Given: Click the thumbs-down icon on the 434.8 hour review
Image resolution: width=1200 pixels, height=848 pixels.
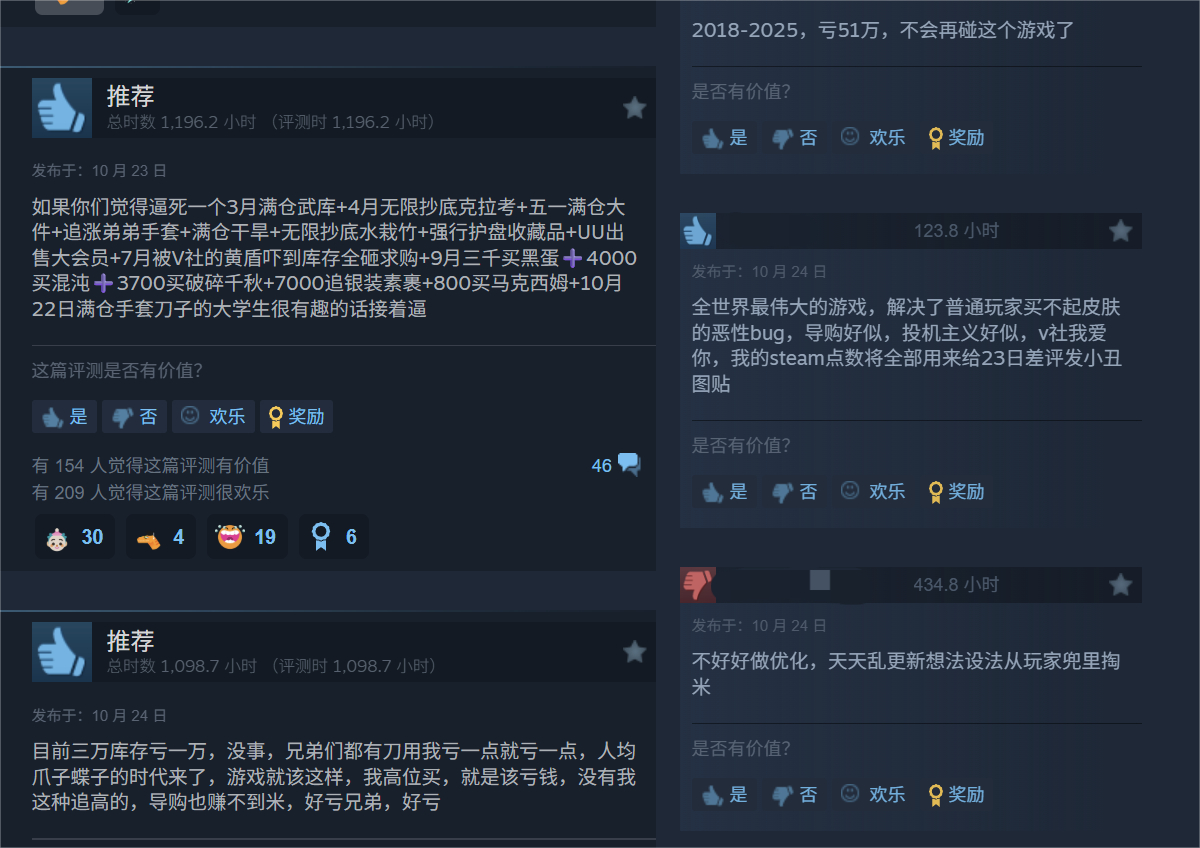Looking at the screenshot, I should [x=698, y=585].
